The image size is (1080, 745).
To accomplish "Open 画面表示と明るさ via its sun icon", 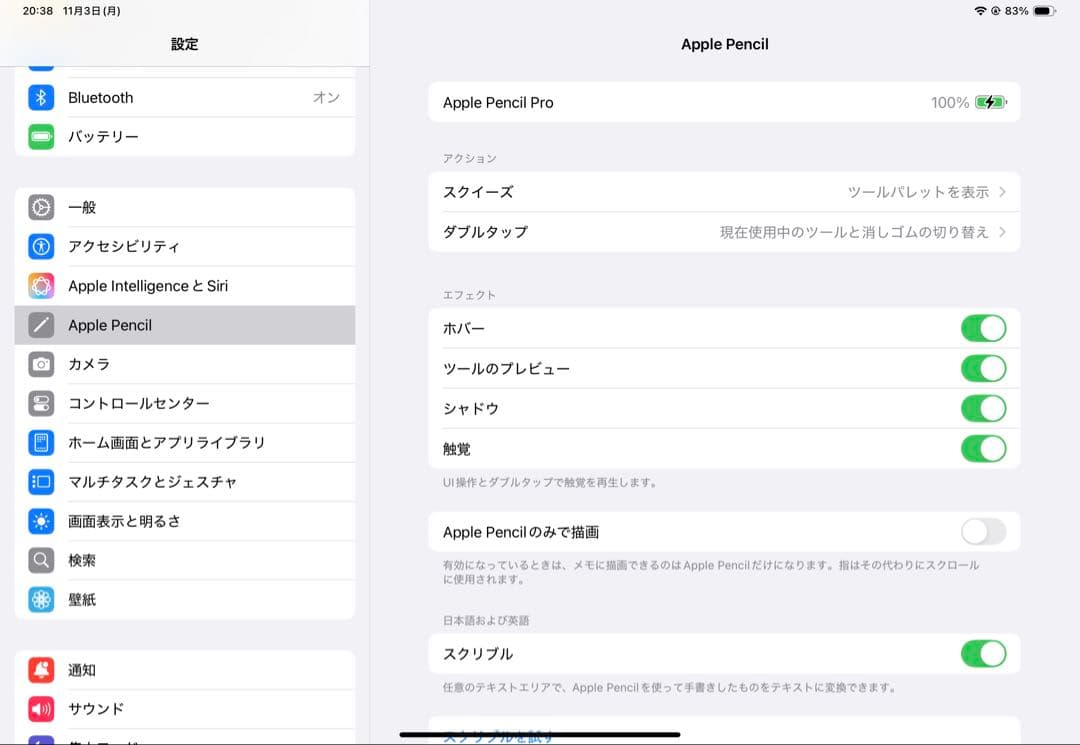I will 41,521.
